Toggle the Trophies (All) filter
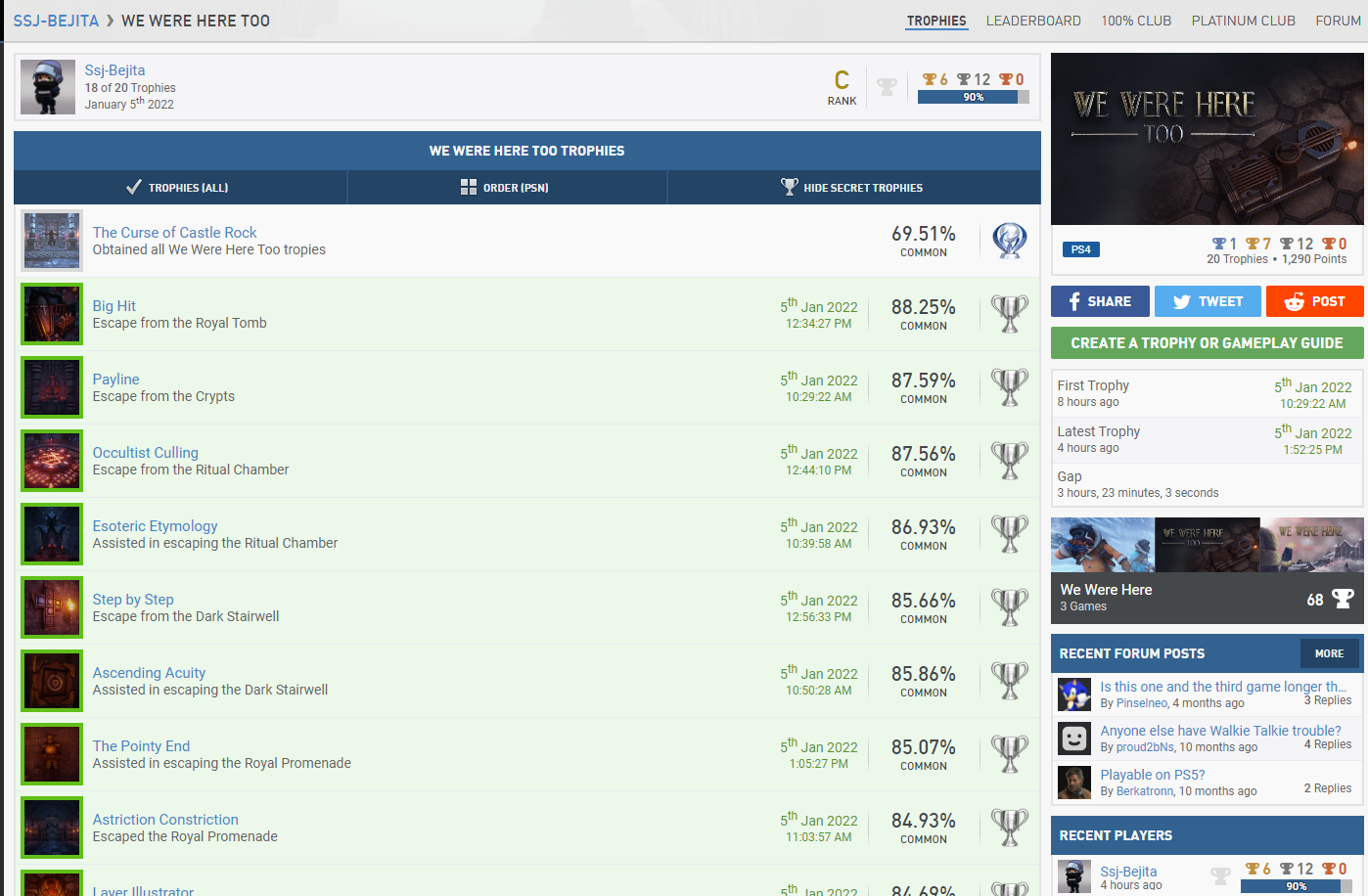The image size is (1368, 896). (x=180, y=187)
